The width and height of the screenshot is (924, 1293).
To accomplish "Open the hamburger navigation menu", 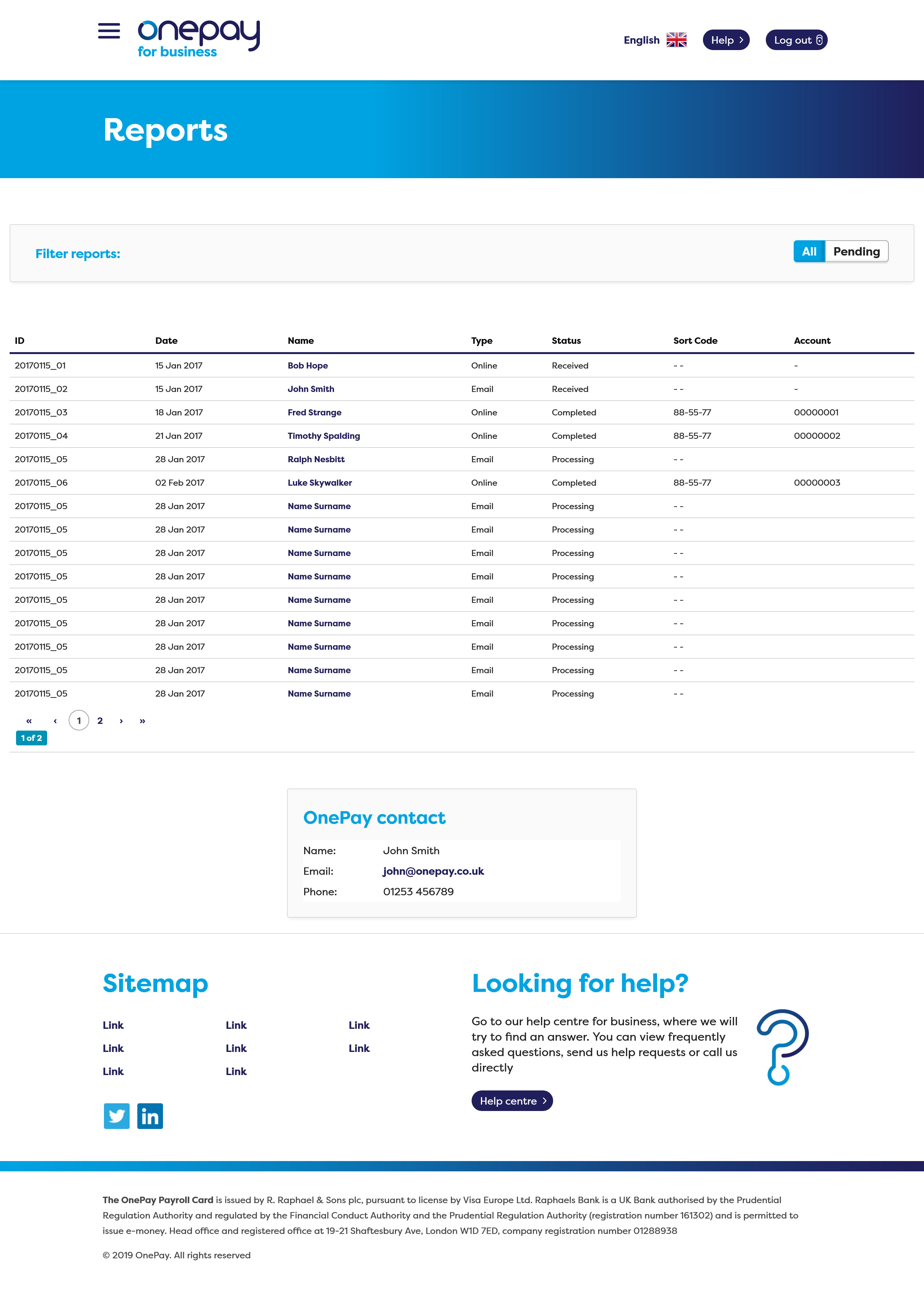I will tap(109, 31).
